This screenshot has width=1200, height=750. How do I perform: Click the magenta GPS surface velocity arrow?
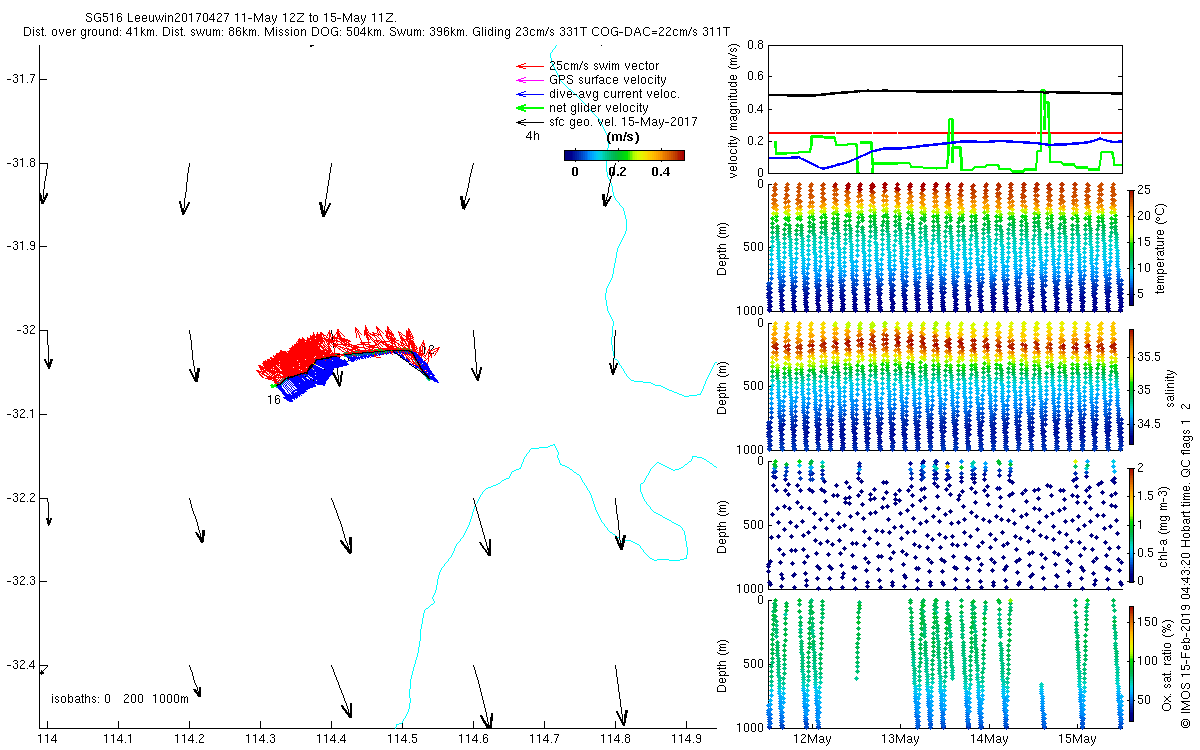pos(527,80)
